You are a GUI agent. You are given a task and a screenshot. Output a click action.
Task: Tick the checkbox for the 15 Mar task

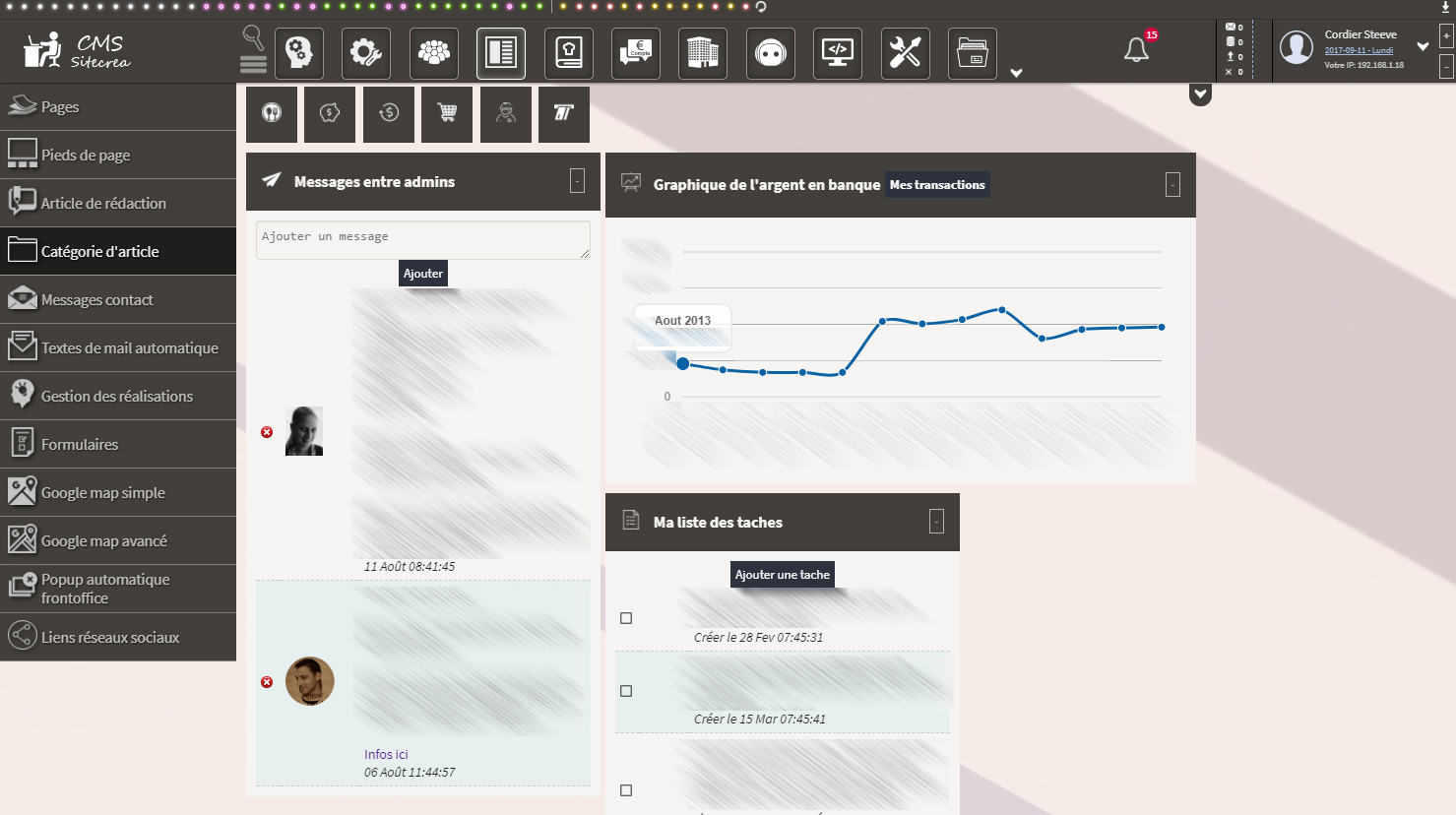coord(626,691)
